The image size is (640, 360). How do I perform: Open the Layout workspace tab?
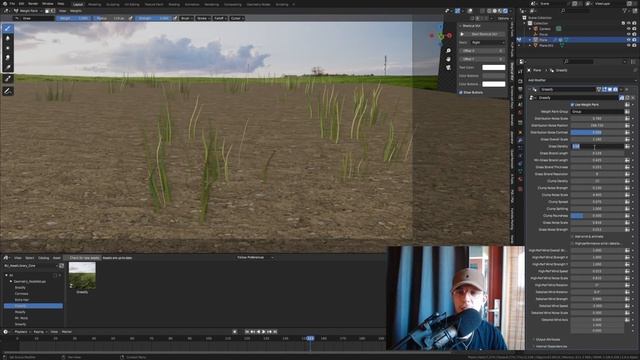[78, 4]
